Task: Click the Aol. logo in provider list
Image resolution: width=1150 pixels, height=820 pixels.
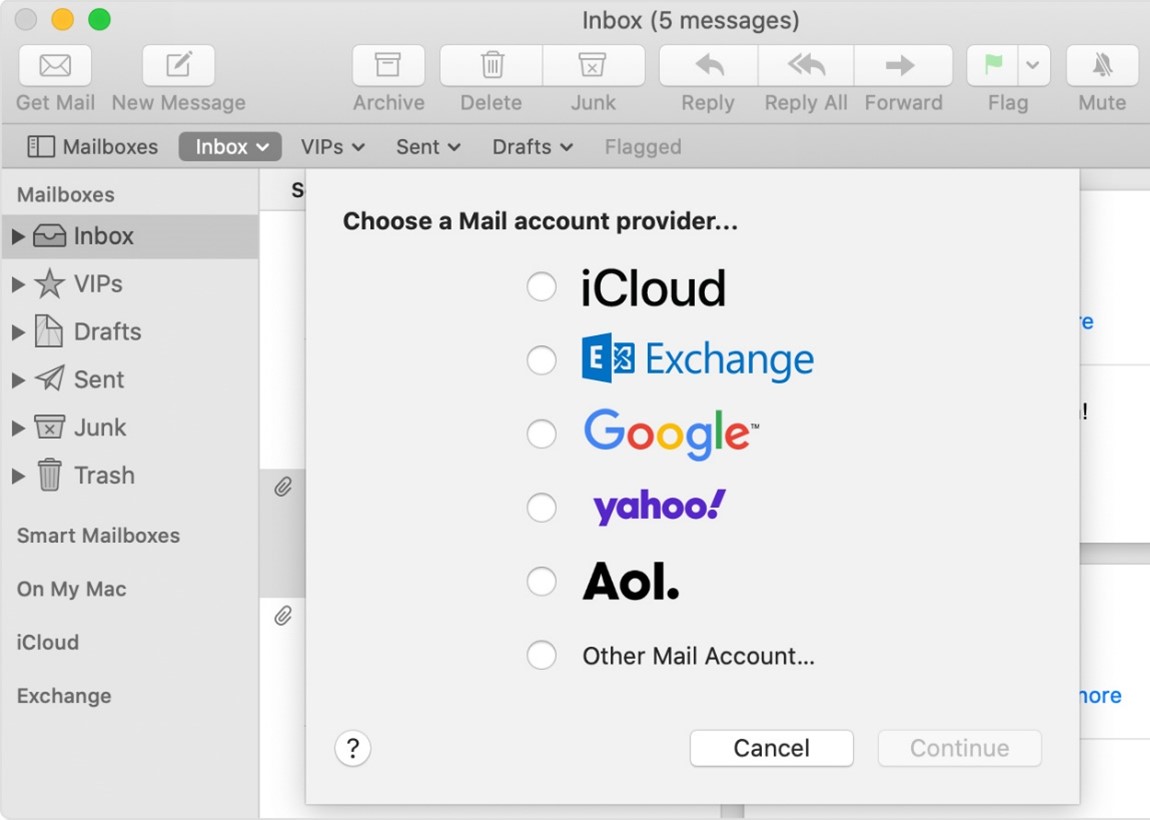Action: coord(631,582)
